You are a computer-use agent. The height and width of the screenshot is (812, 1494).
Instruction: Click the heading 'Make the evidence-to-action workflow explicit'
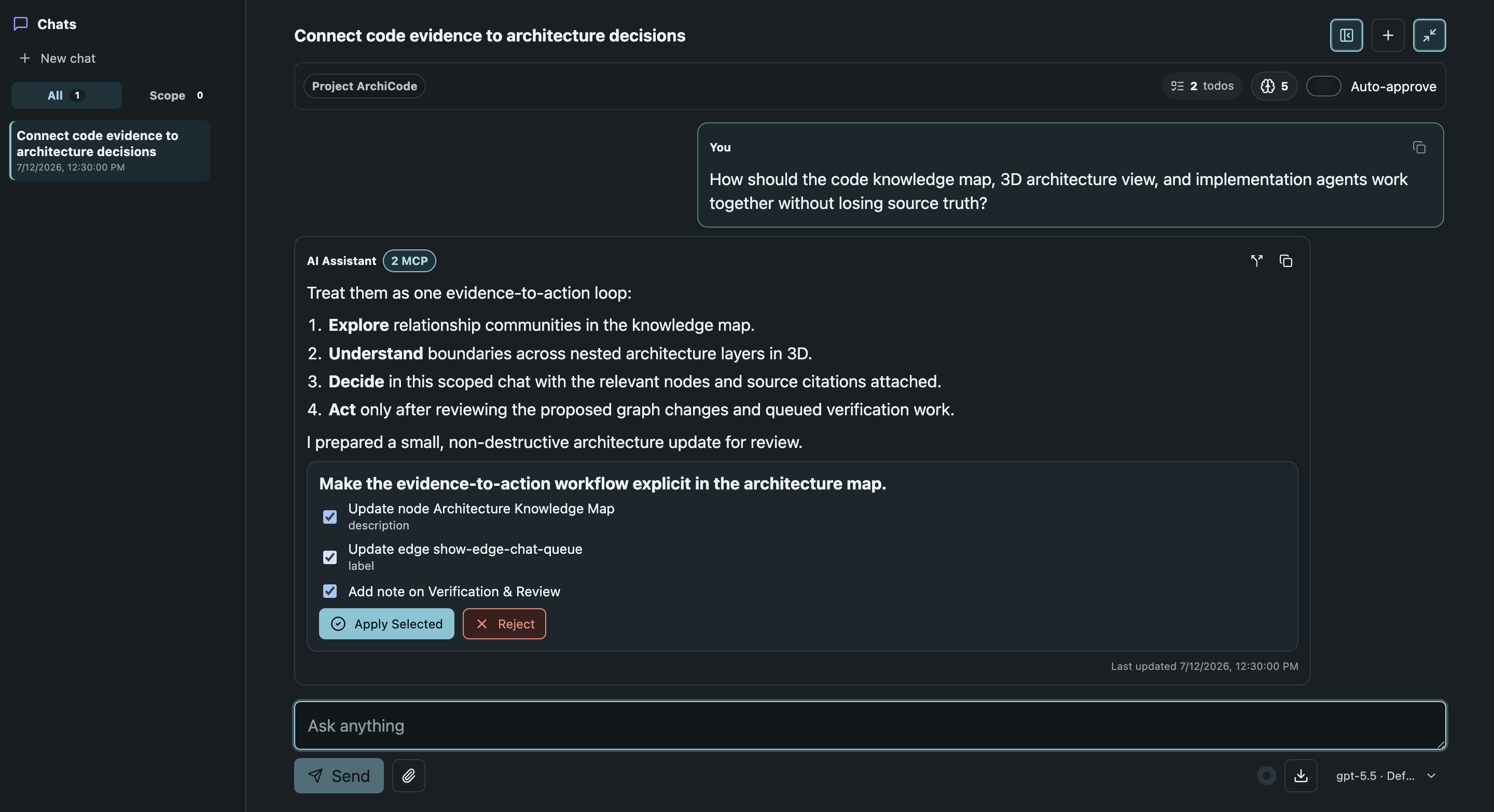(602, 483)
